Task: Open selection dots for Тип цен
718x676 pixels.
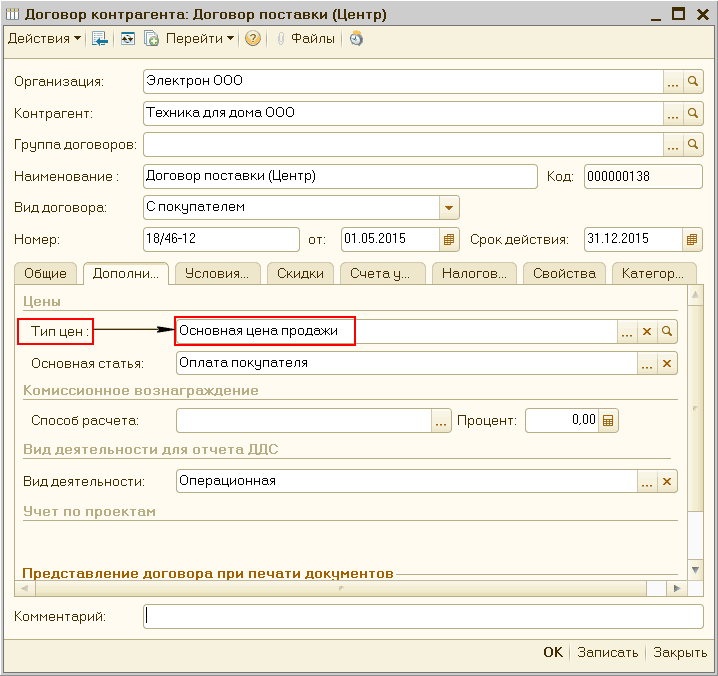Action: (627, 332)
